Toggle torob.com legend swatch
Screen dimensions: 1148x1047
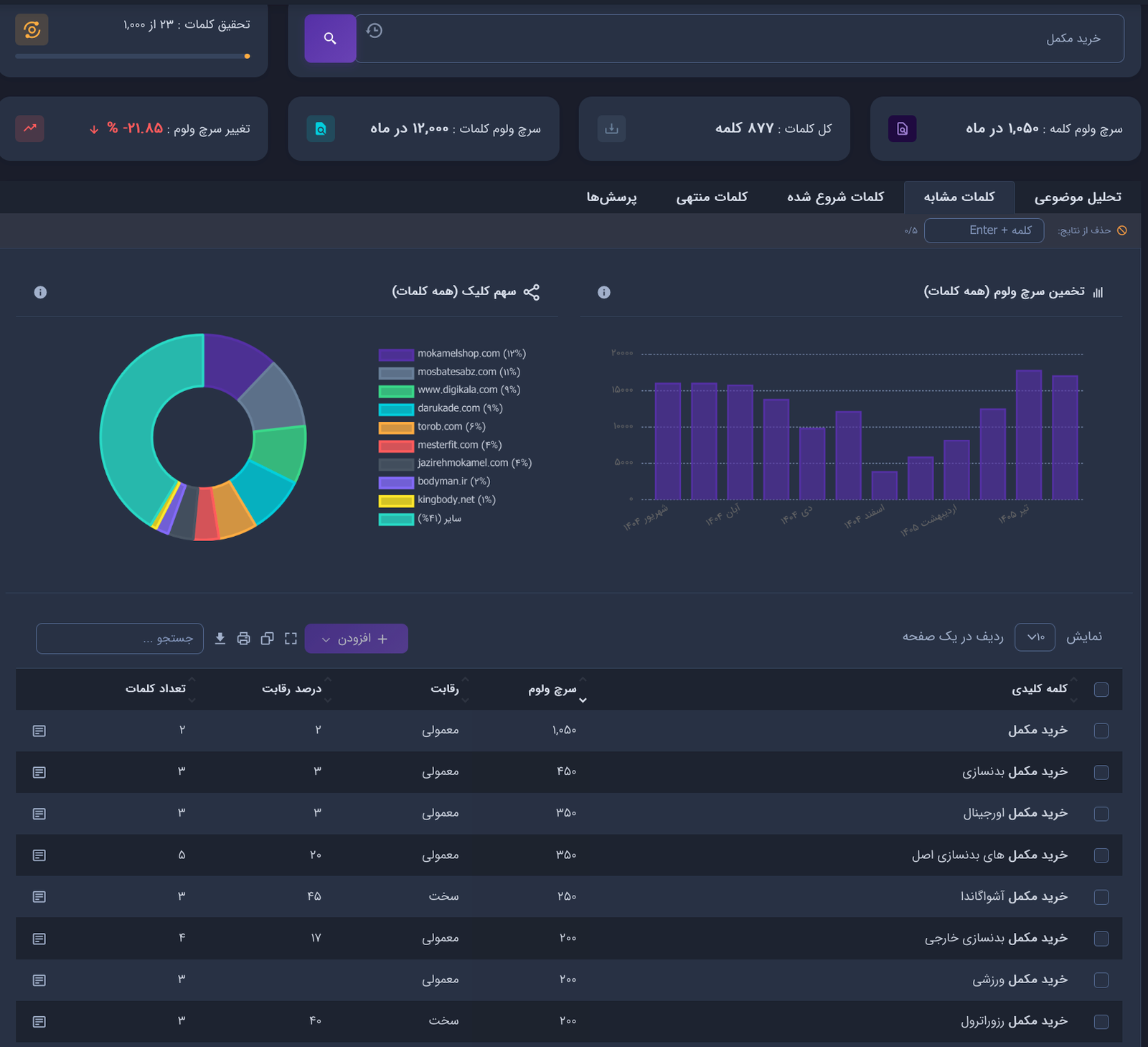click(x=396, y=428)
